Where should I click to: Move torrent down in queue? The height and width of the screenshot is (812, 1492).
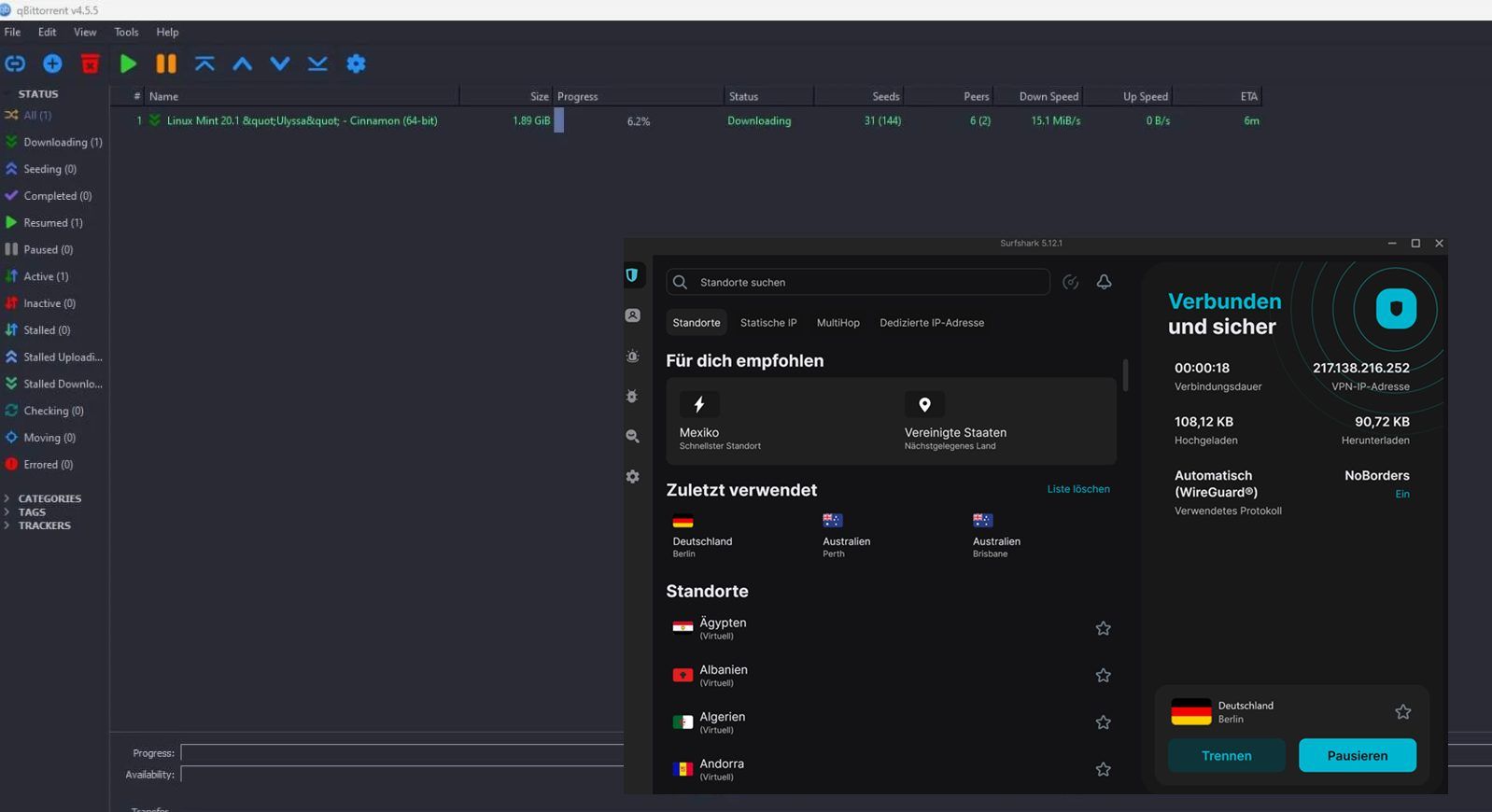(x=280, y=63)
